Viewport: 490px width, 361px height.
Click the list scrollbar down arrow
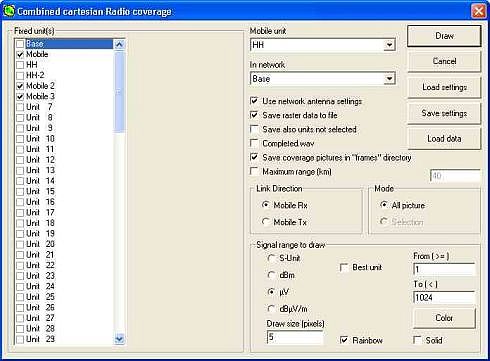tap(119, 339)
